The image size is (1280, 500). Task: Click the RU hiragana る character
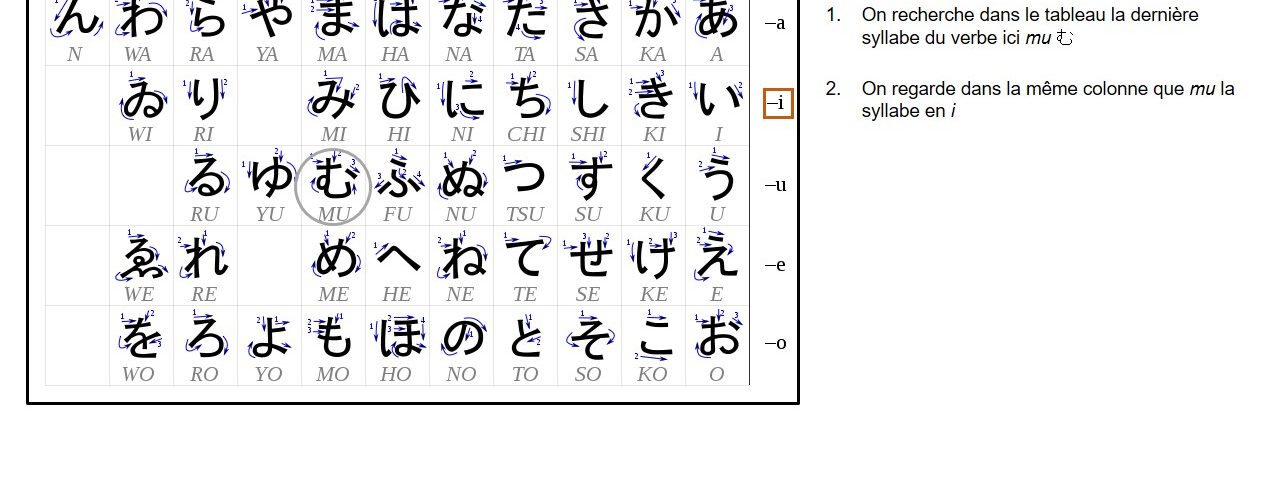pos(205,178)
